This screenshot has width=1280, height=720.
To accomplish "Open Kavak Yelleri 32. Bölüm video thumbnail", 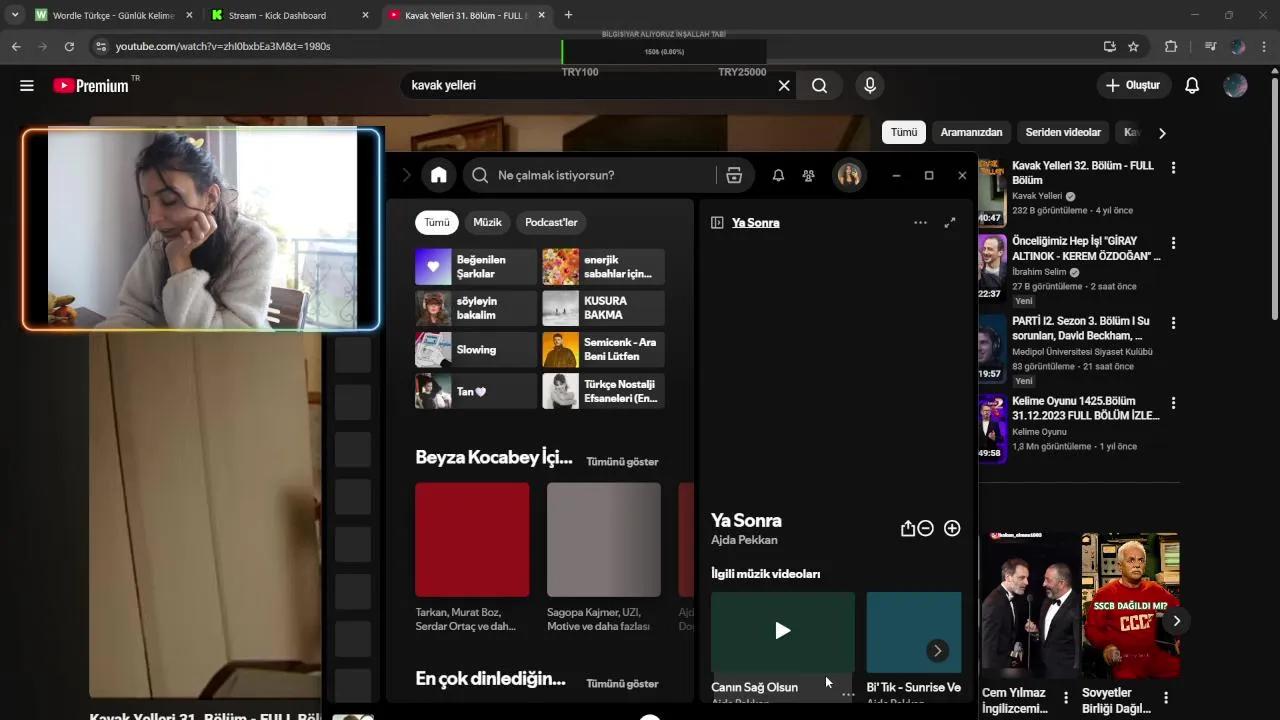I will pyautogui.click(x=991, y=192).
